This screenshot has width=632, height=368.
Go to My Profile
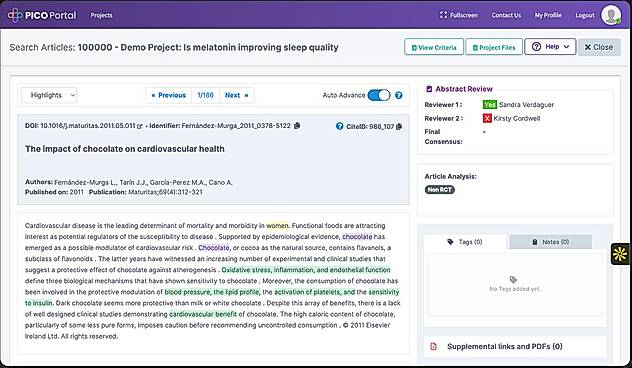point(548,15)
